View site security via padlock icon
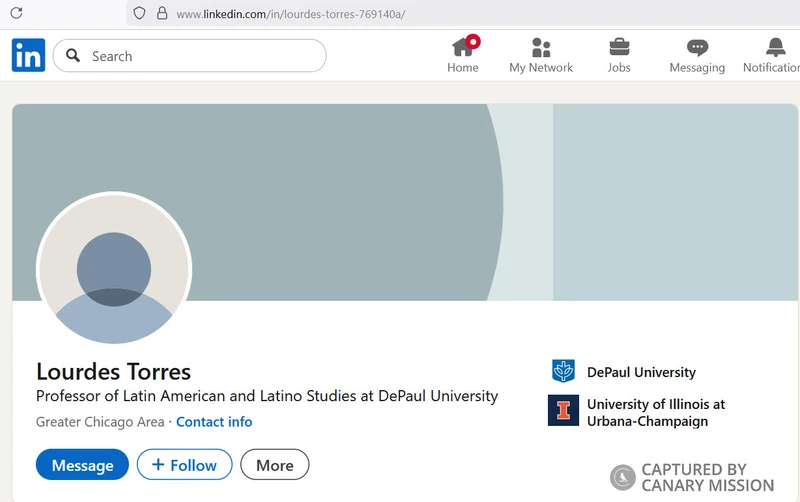800x502 pixels. click(x=162, y=13)
